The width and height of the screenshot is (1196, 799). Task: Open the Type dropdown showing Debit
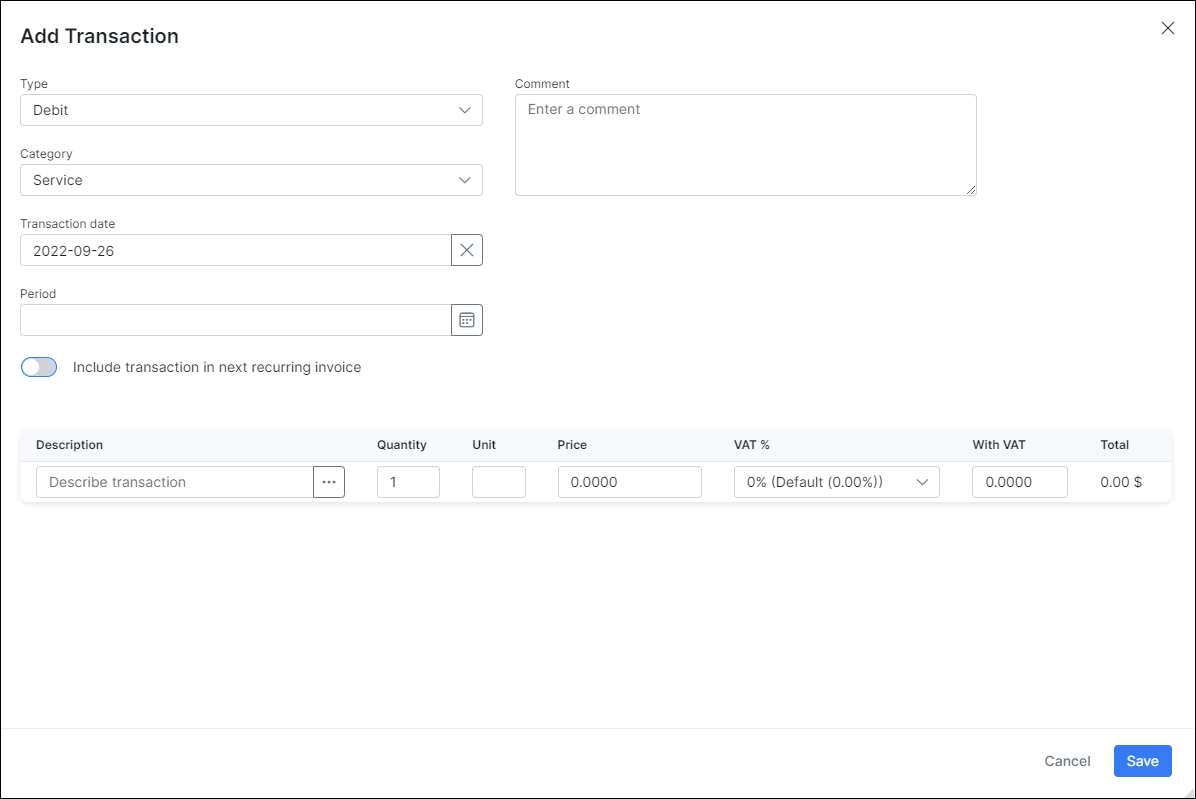pyautogui.click(x=250, y=109)
